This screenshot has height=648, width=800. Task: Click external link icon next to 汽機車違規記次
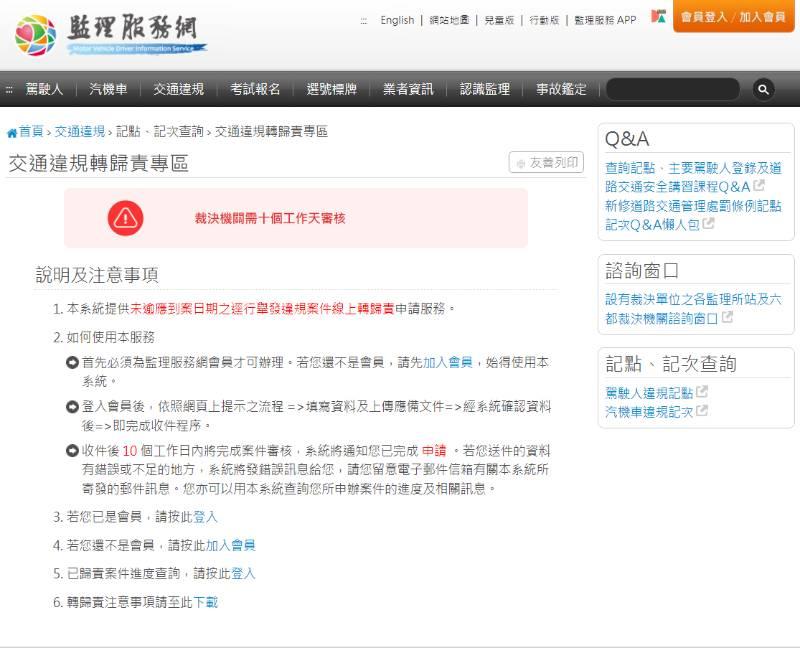pyautogui.click(x=702, y=410)
